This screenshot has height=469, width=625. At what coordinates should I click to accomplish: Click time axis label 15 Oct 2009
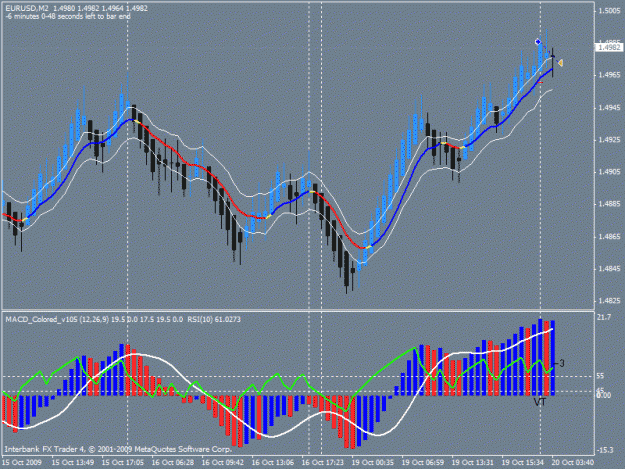(x=22, y=463)
